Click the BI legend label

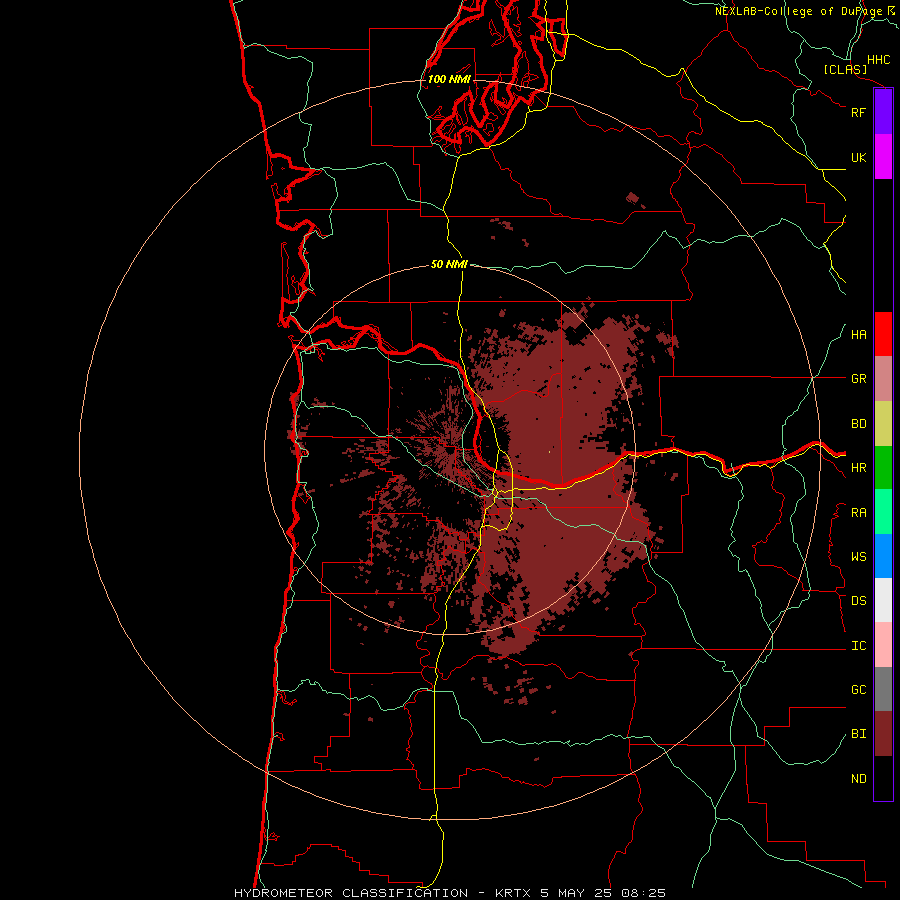point(858,734)
